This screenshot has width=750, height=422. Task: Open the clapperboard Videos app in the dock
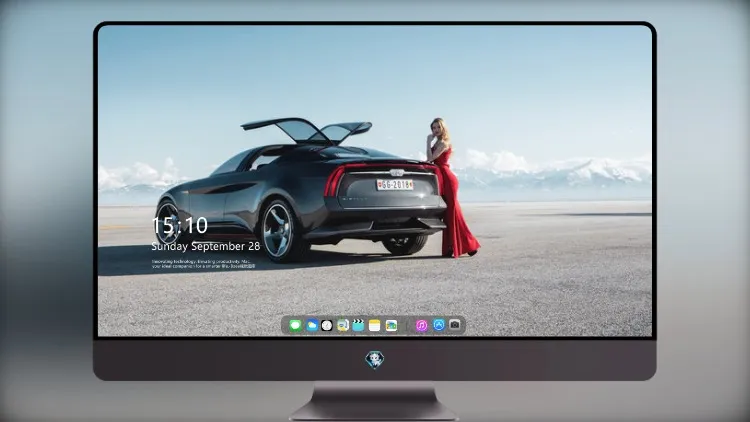pyautogui.click(x=358, y=326)
